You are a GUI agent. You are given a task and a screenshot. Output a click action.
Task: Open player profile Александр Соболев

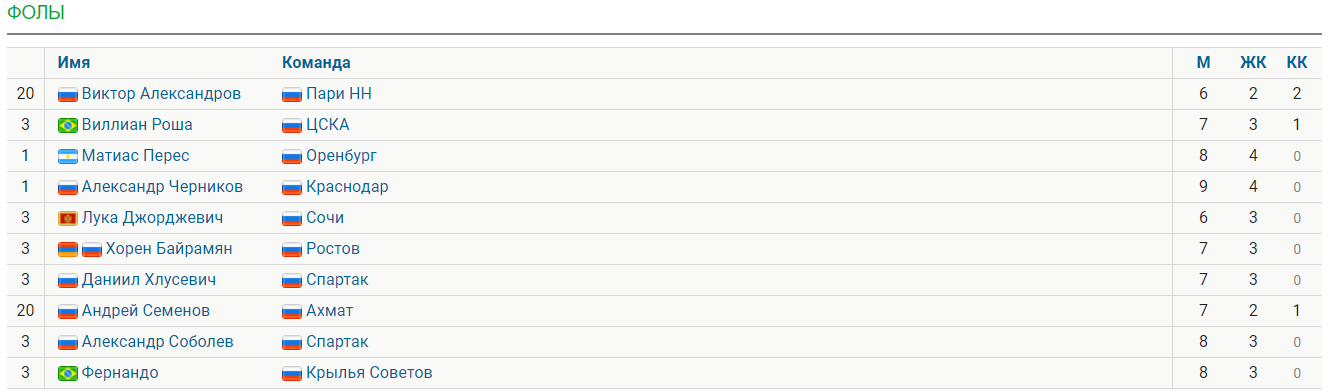158,342
